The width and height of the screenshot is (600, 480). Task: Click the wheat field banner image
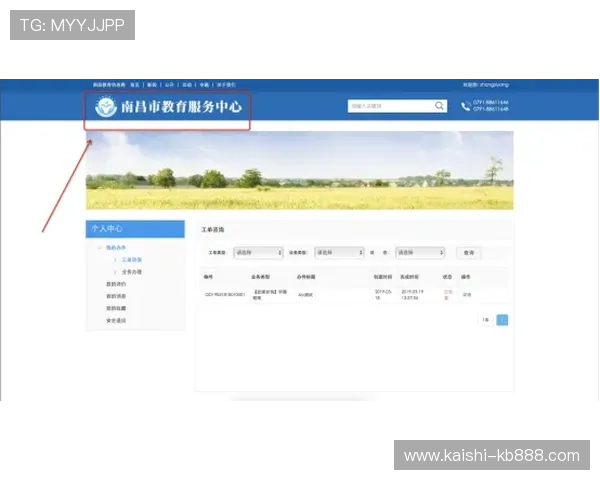click(300, 170)
